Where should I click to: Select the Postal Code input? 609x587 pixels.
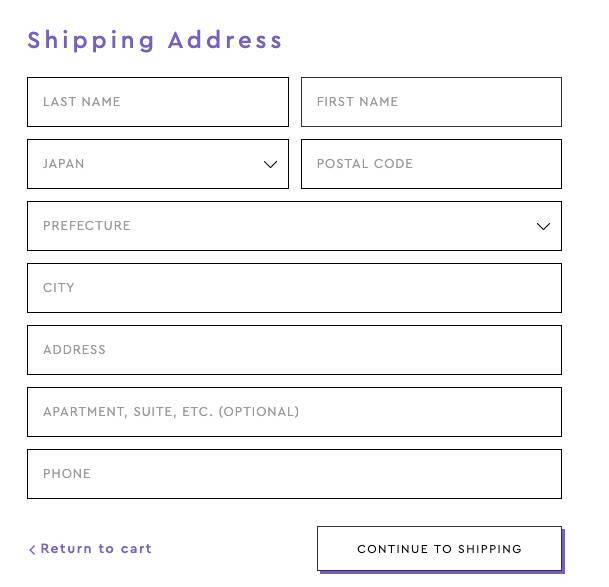coord(431,164)
